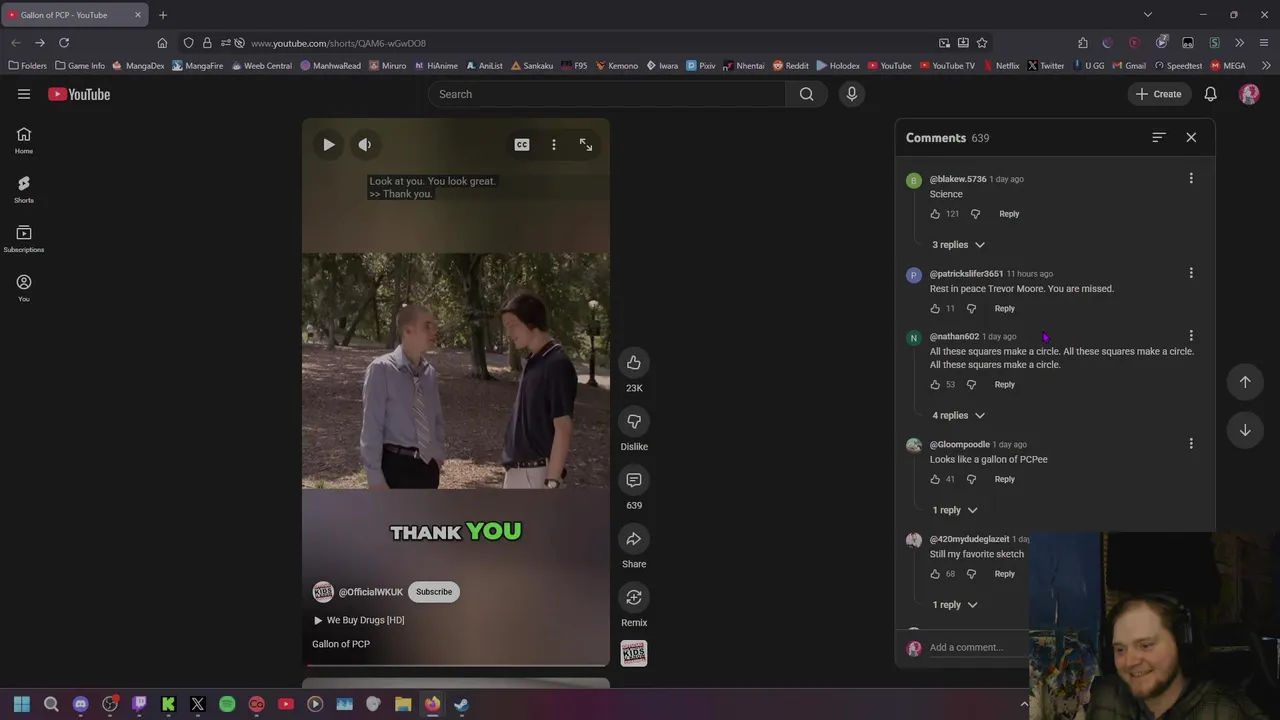Open the Folders bookmark menu

click(x=27, y=66)
